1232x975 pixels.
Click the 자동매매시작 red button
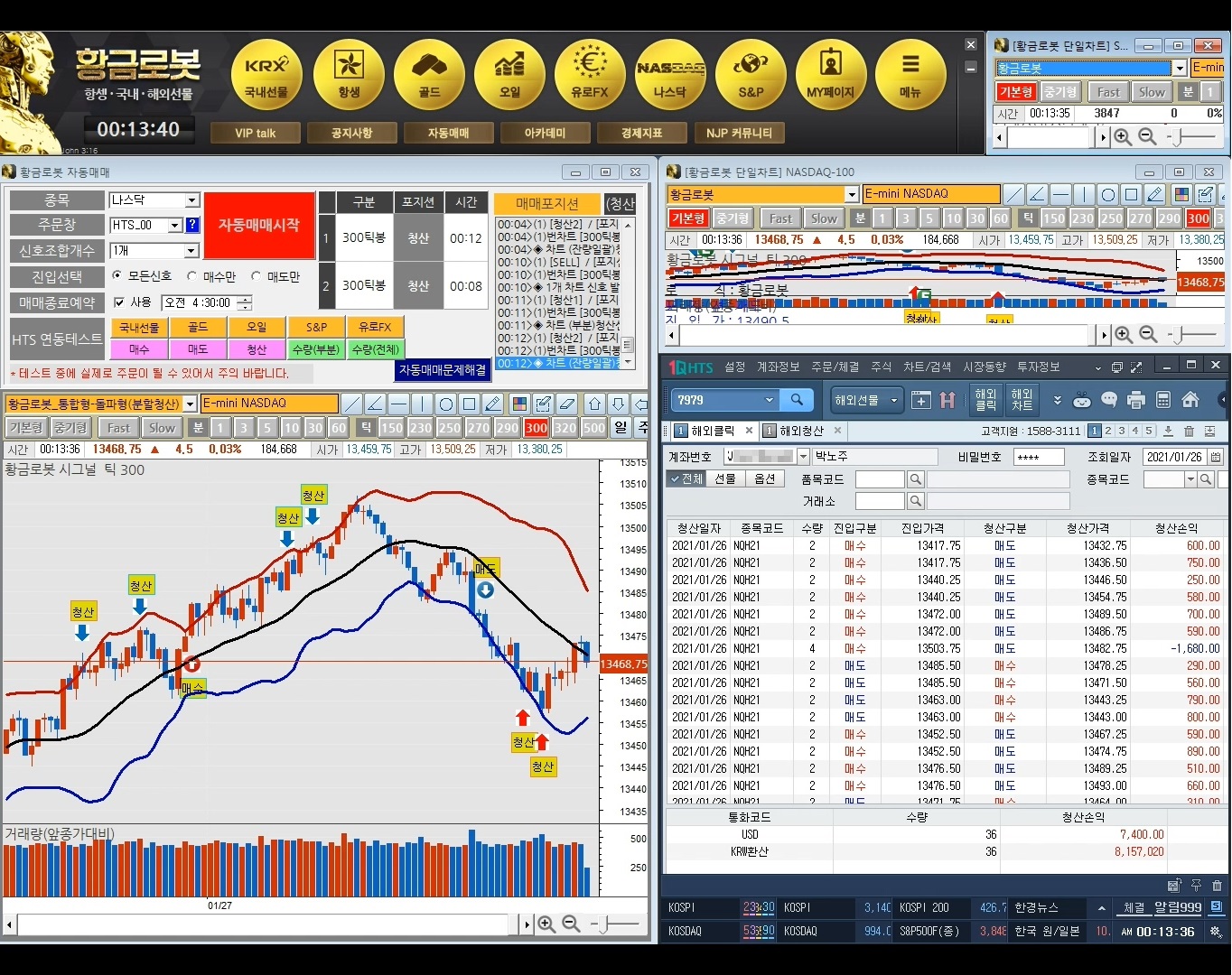[258, 225]
